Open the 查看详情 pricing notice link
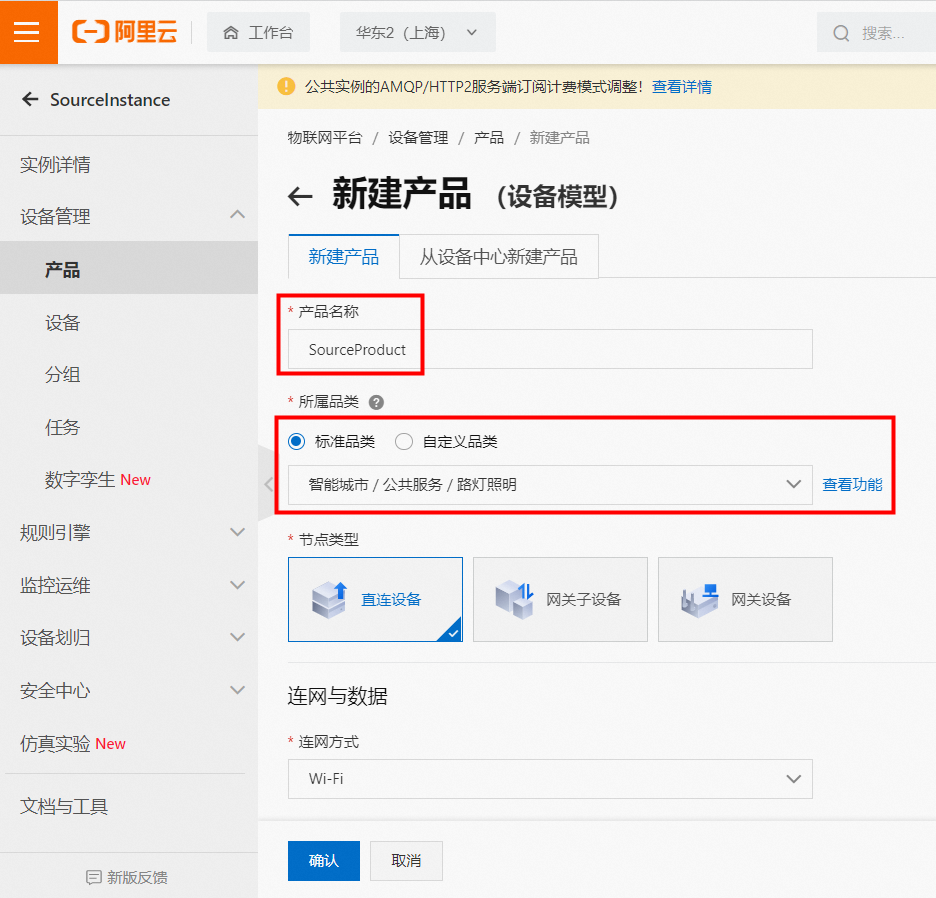936x898 pixels. click(681, 88)
